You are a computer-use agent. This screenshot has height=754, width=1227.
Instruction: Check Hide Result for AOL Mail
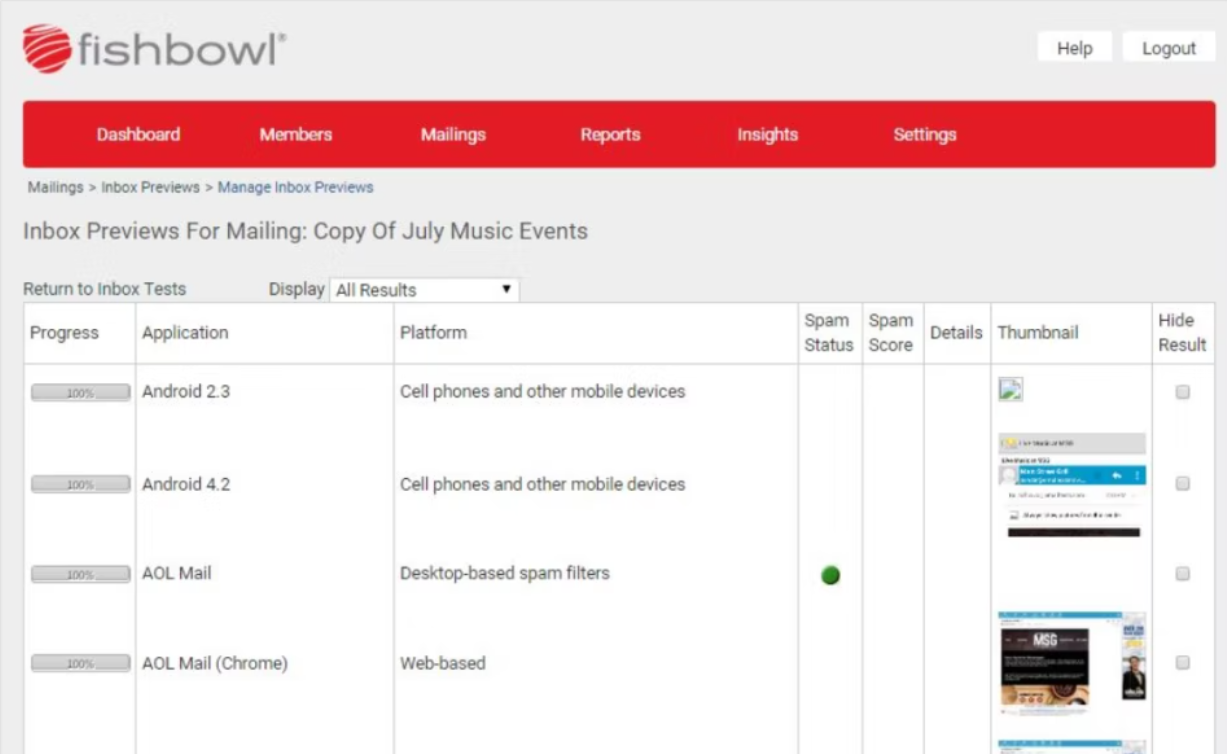point(1182,574)
